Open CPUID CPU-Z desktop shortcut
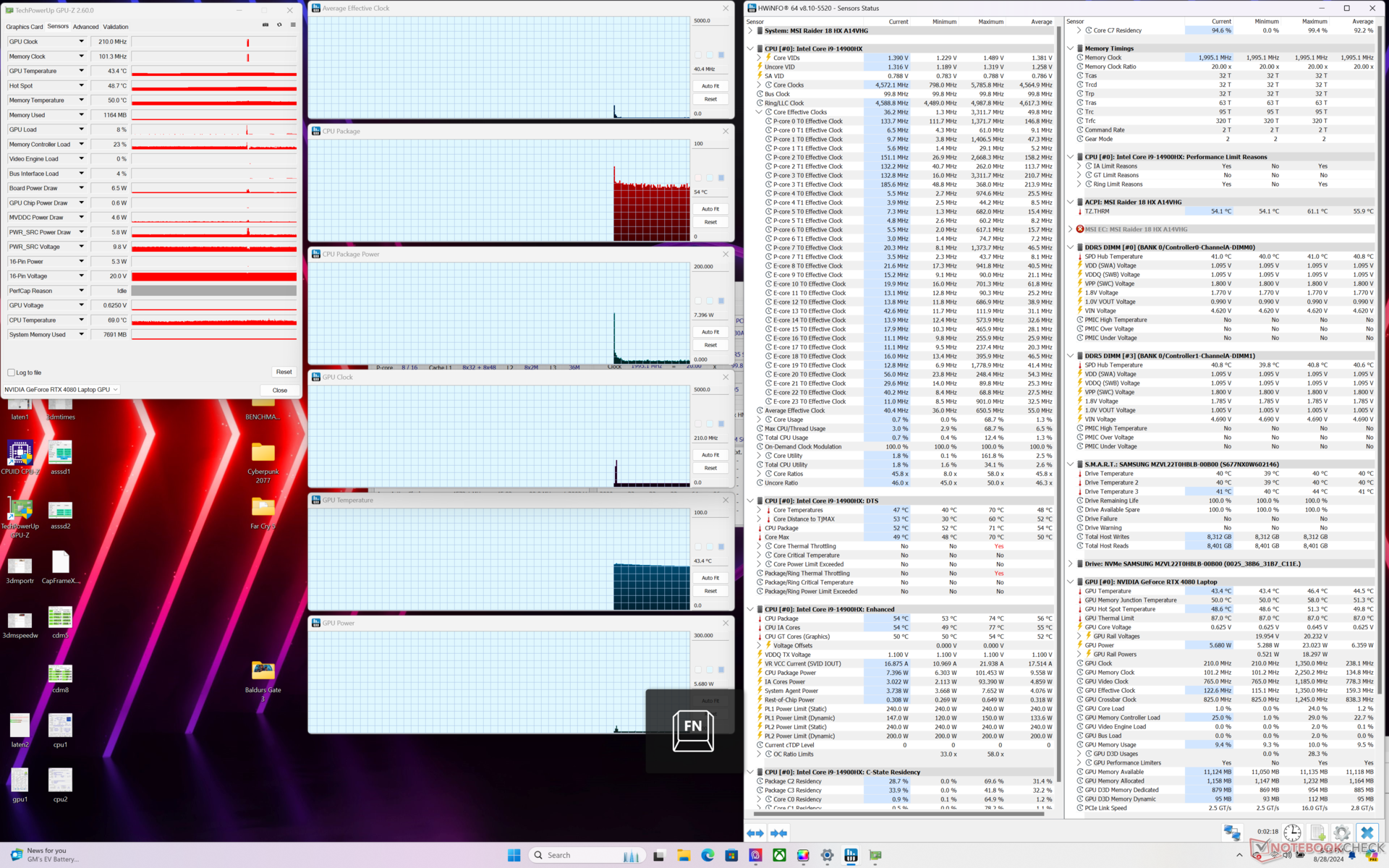The height and width of the screenshot is (868, 1389). (20, 457)
